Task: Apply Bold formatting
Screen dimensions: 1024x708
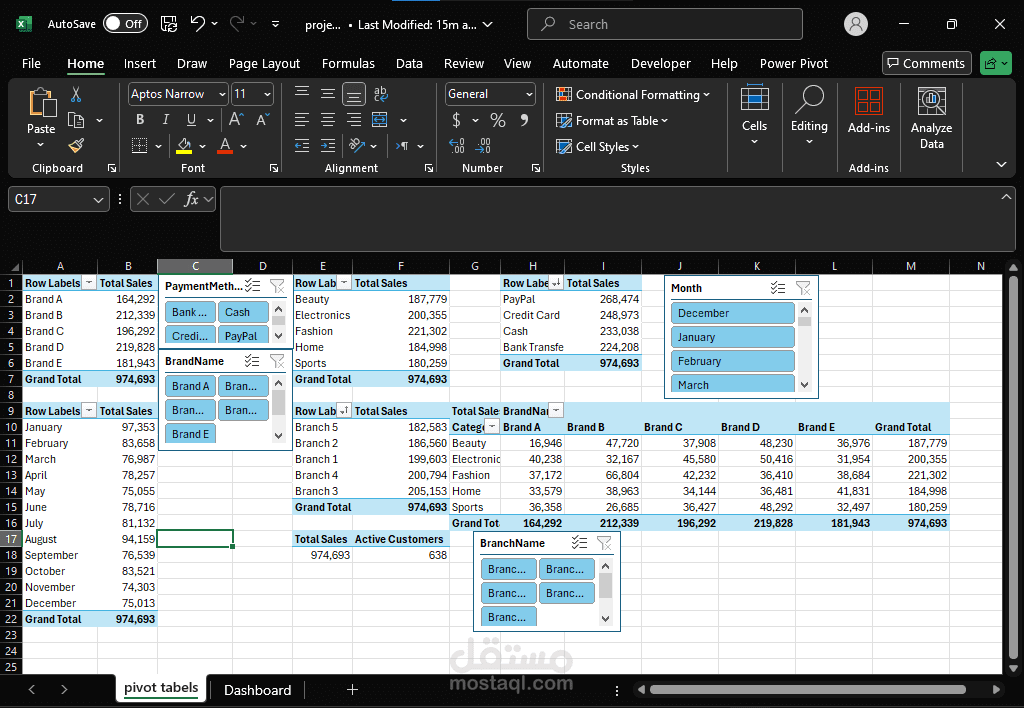Action: click(140, 120)
